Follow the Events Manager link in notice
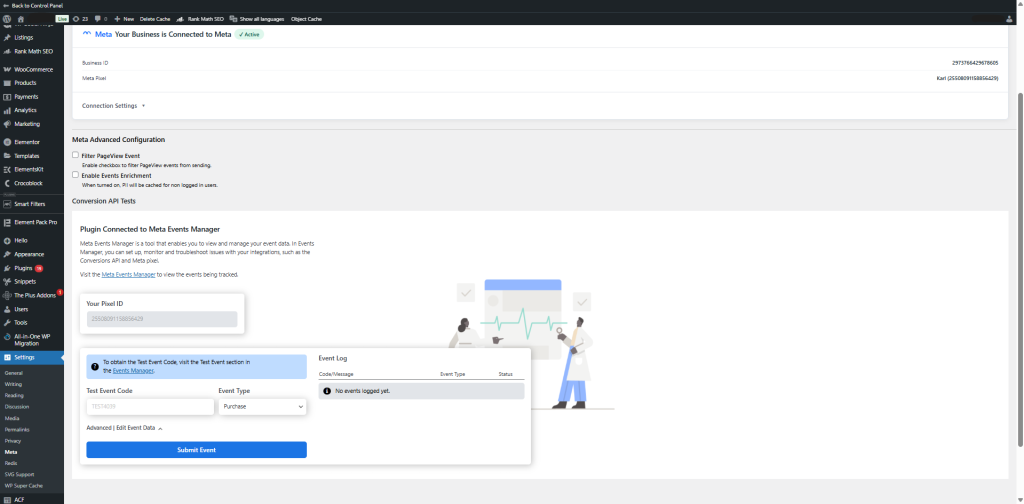Image resolution: width=1024 pixels, height=504 pixels. coord(133,370)
